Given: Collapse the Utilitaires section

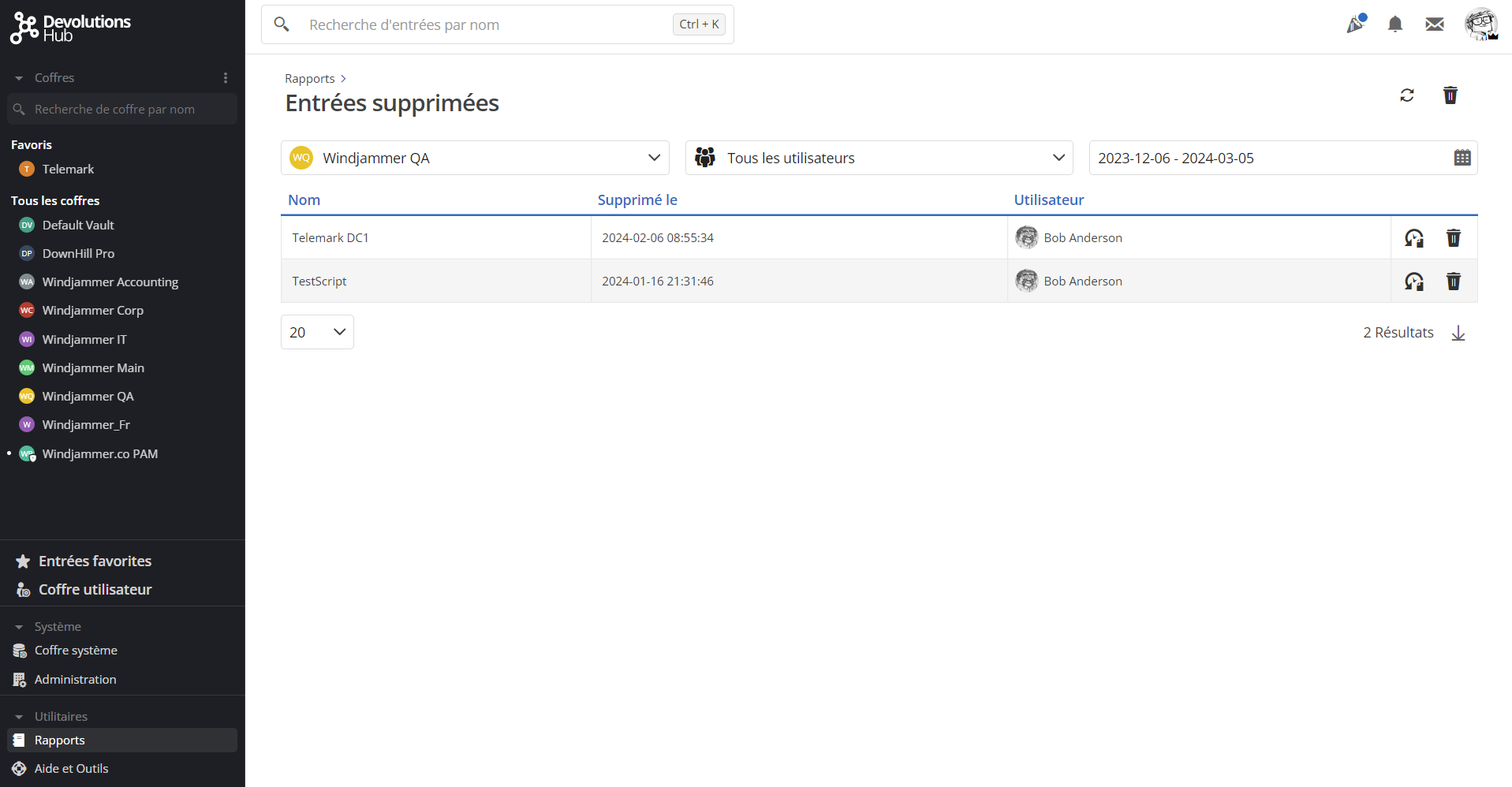Looking at the screenshot, I should pos(19,717).
